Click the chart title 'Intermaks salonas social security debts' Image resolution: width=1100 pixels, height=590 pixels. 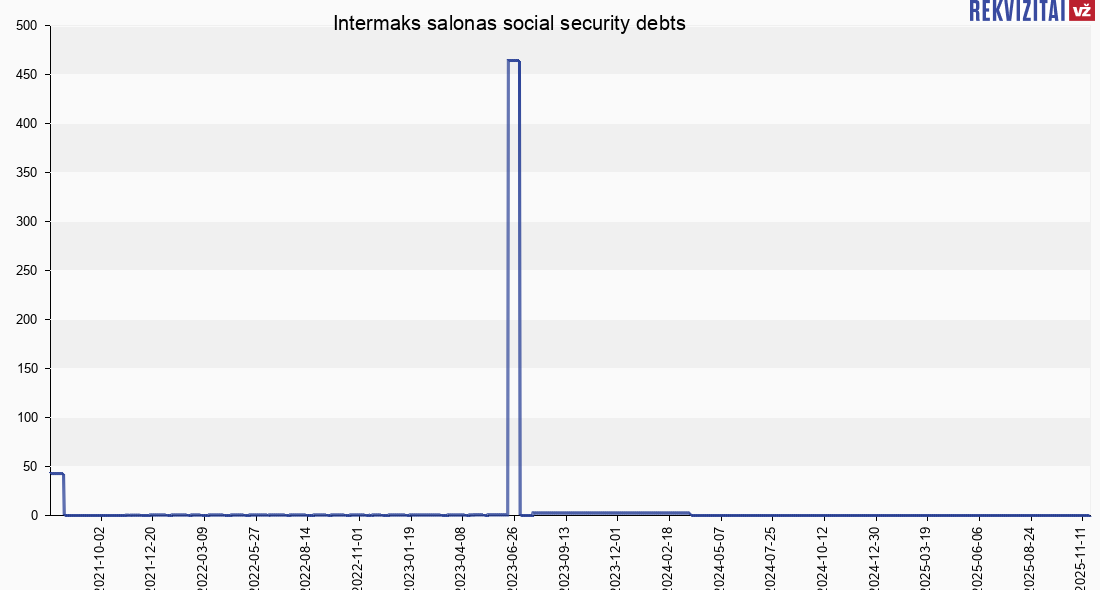509,24
